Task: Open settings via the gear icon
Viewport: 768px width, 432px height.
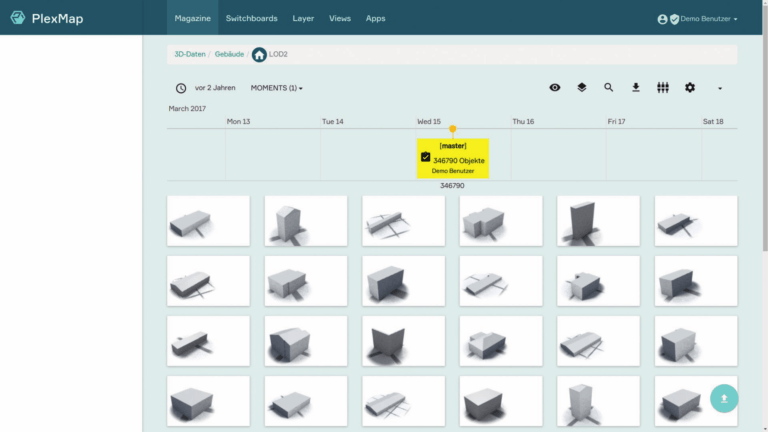Action: tap(690, 88)
